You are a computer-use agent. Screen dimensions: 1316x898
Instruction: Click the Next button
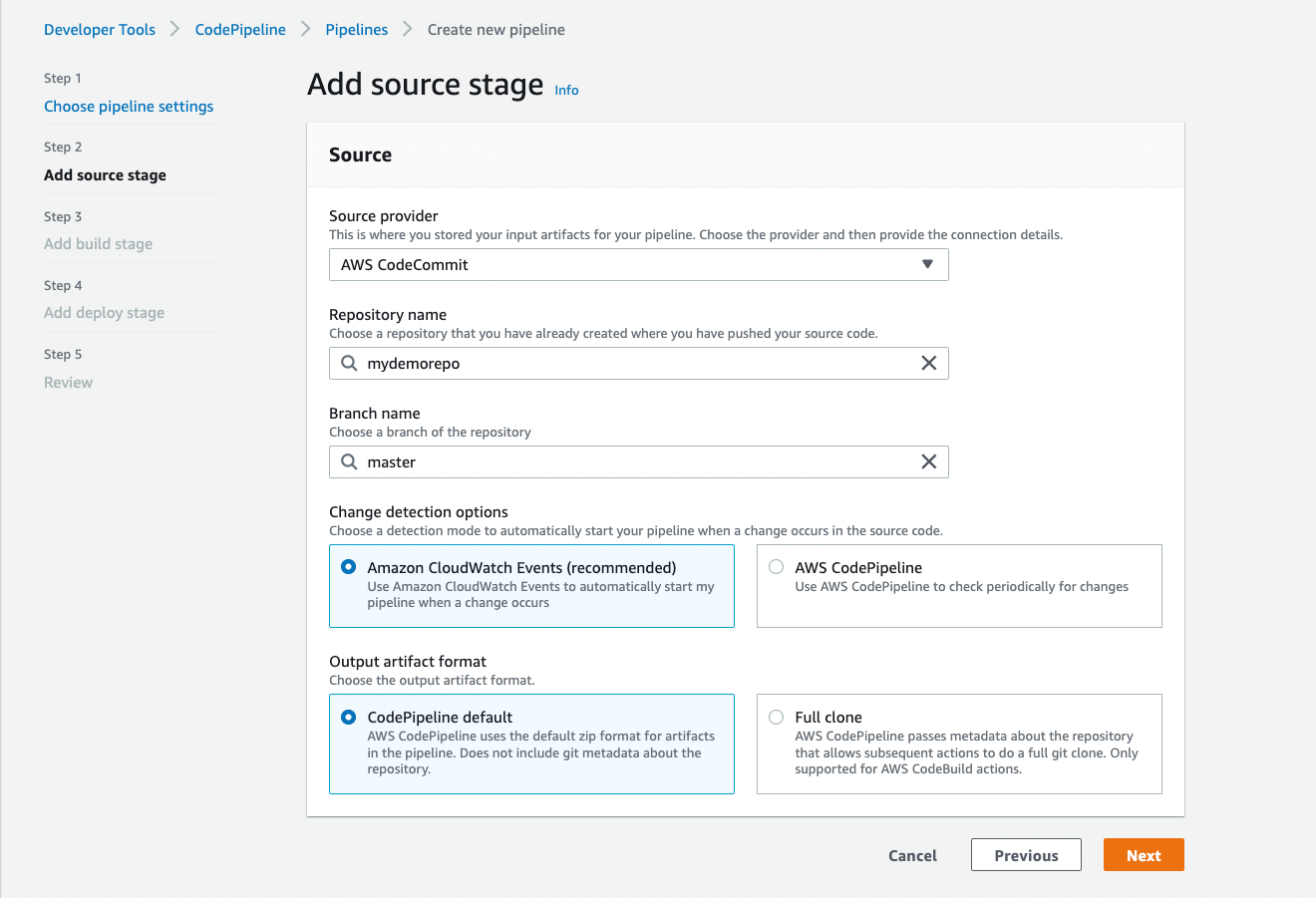(1144, 855)
